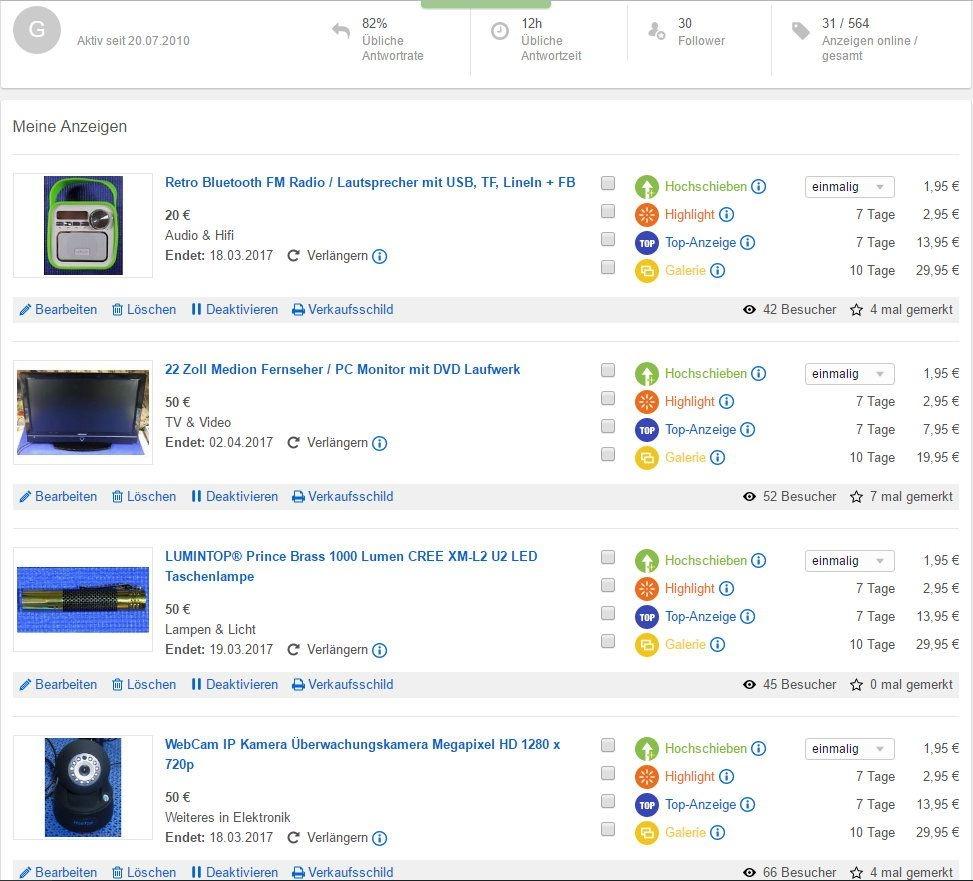Tick the Galerie checkbox for Medion Fernseher
Image resolution: width=973 pixels, height=881 pixels.
click(x=608, y=454)
